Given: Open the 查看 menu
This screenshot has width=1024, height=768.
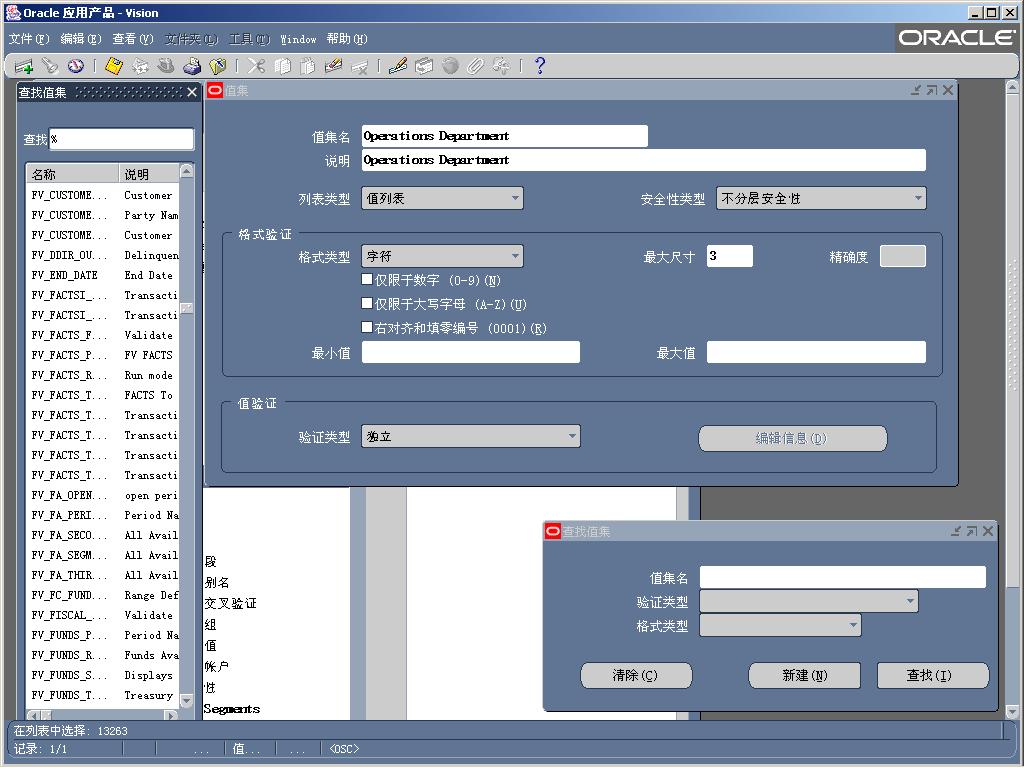Looking at the screenshot, I should [133, 39].
